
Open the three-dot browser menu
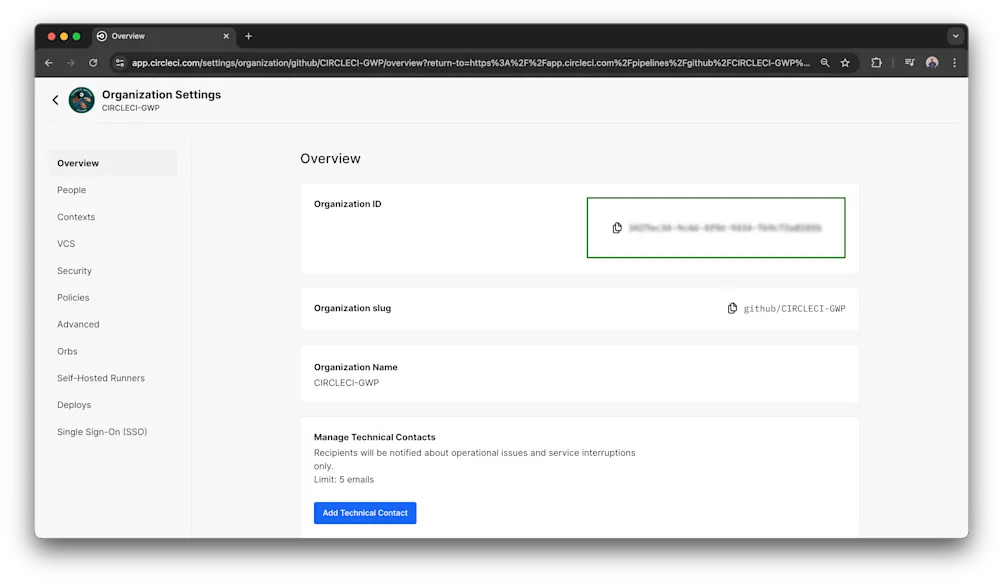953,62
